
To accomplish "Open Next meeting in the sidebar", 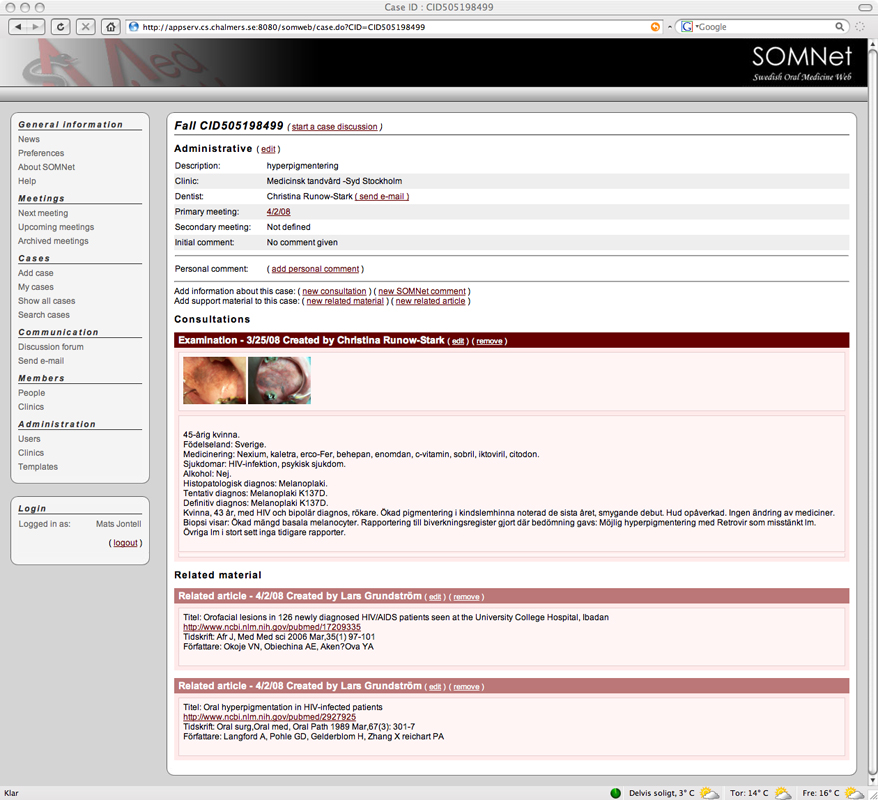I will pos(43,213).
